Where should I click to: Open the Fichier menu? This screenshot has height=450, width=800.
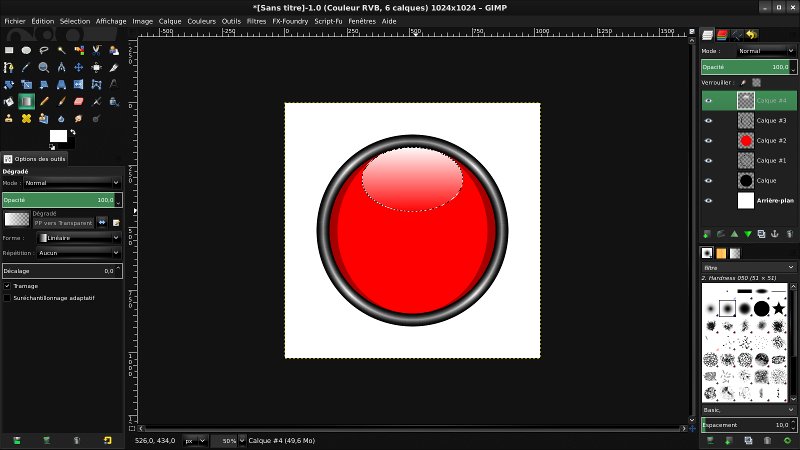[x=15, y=21]
